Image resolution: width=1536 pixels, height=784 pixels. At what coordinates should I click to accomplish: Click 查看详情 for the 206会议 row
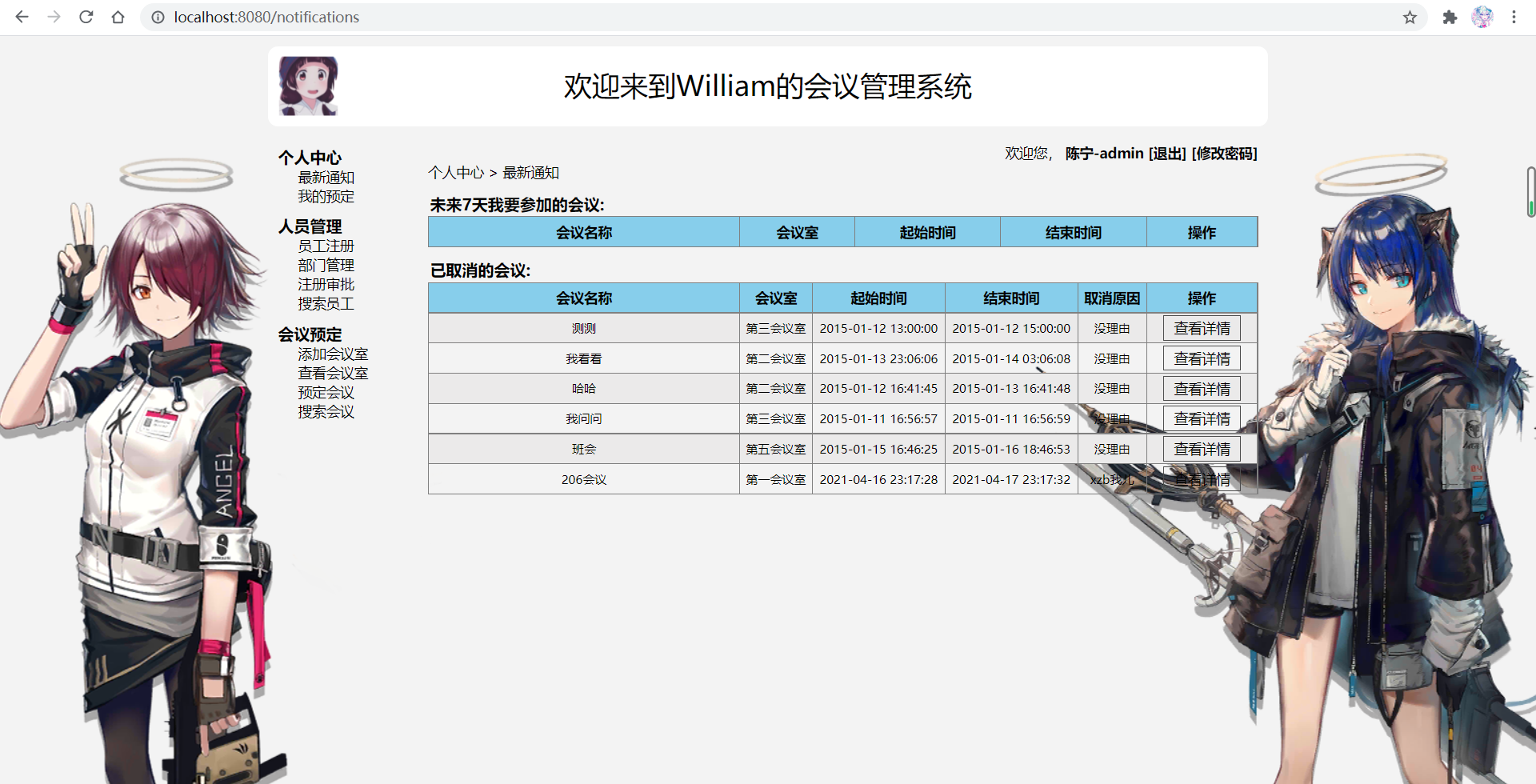point(1201,478)
